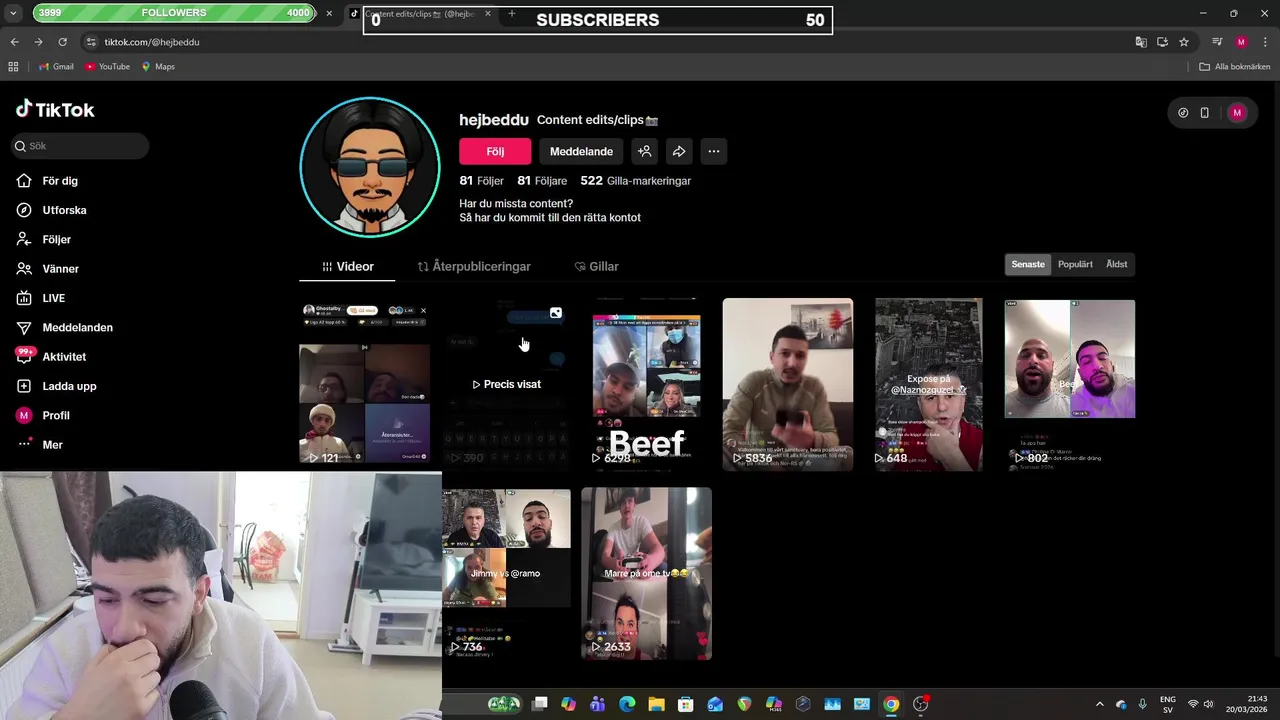
Task: Select the Videor tab
Action: (348, 266)
